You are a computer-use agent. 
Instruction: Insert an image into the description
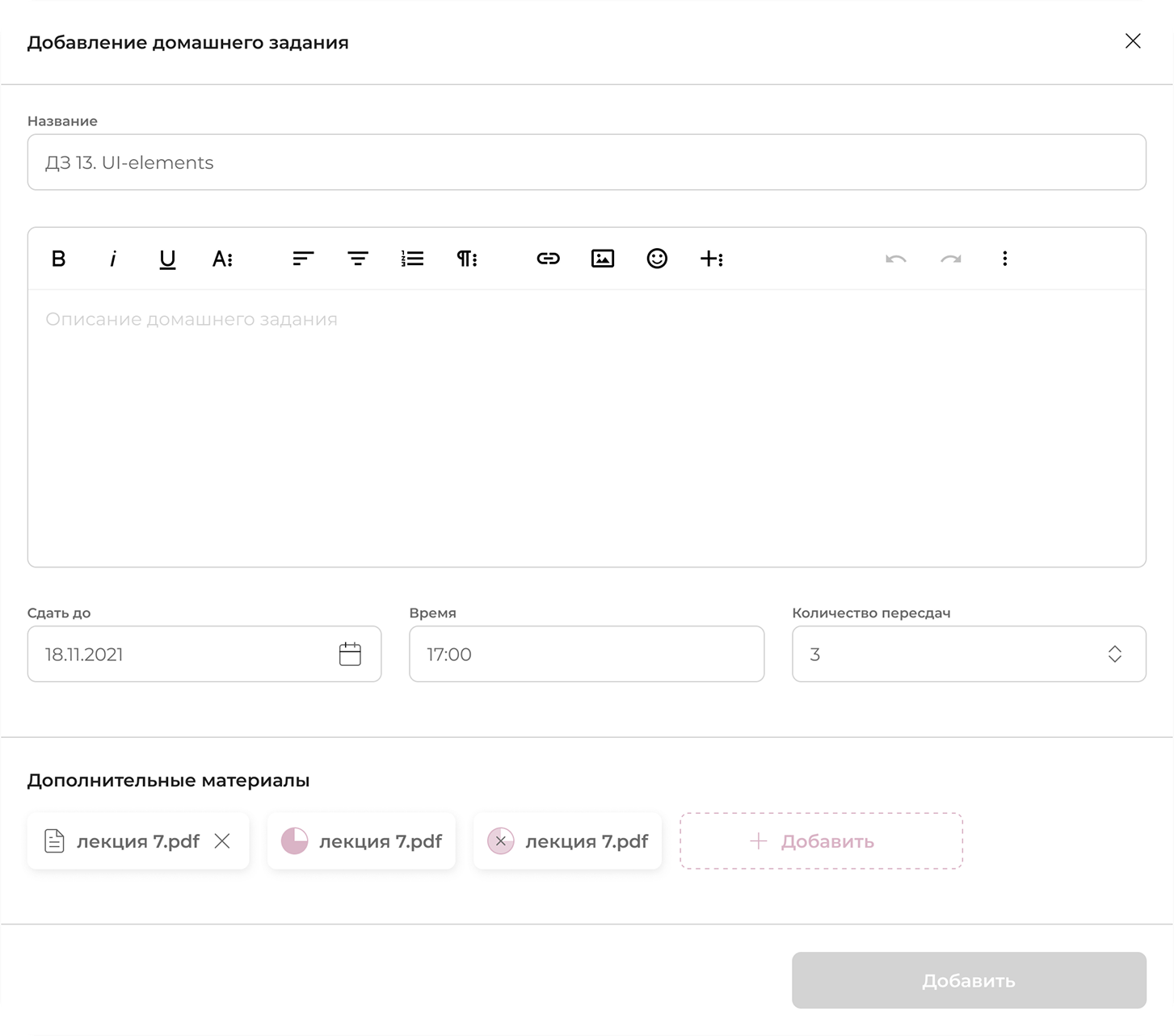pyautogui.click(x=603, y=259)
